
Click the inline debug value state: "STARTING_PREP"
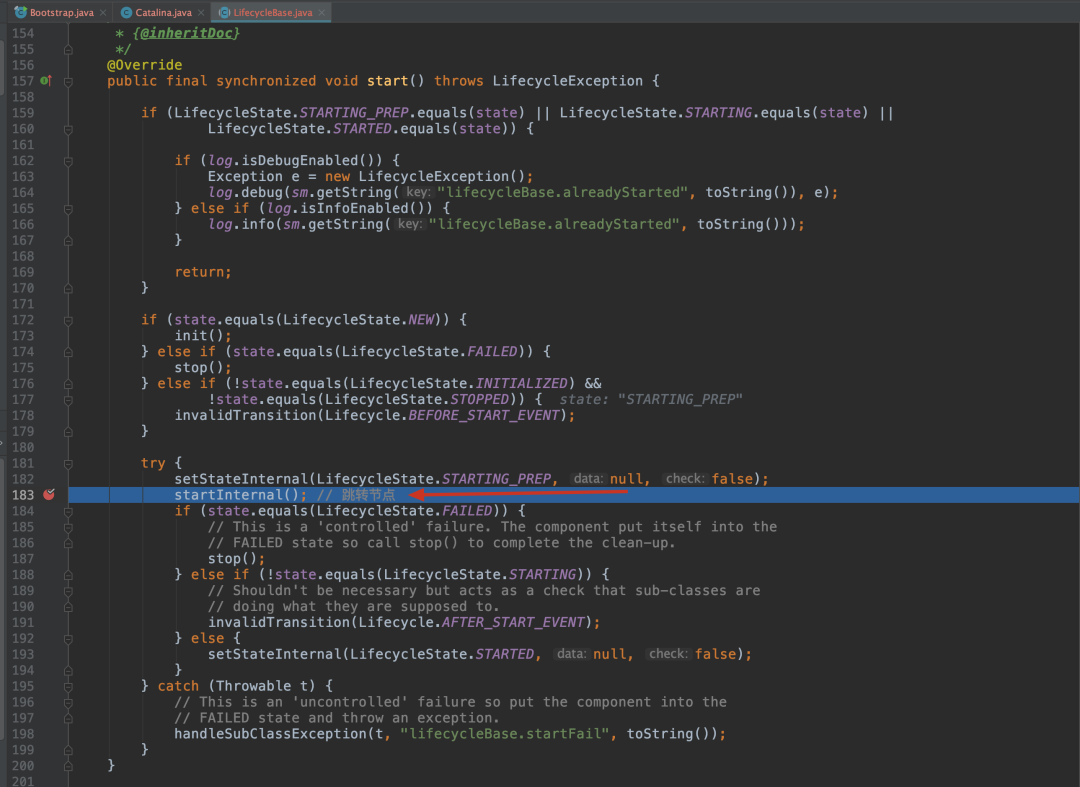pos(651,399)
